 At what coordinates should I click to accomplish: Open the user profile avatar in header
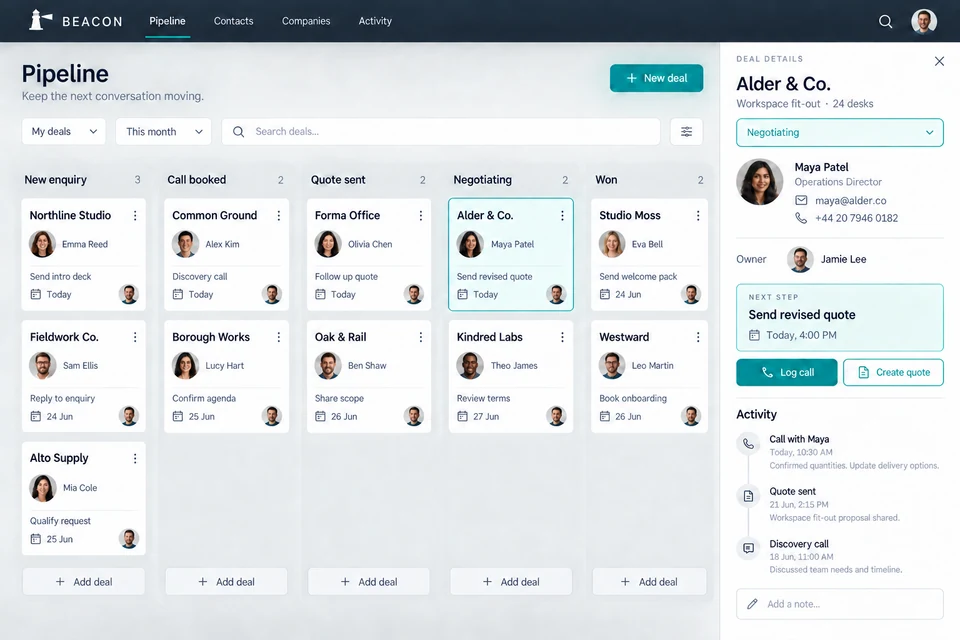click(x=924, y=21)
